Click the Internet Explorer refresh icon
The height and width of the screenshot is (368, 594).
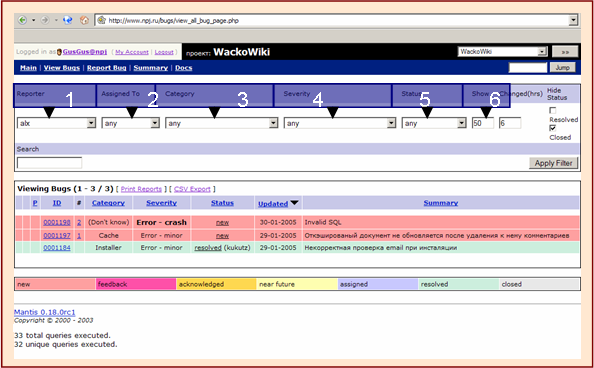coord(68,20)
